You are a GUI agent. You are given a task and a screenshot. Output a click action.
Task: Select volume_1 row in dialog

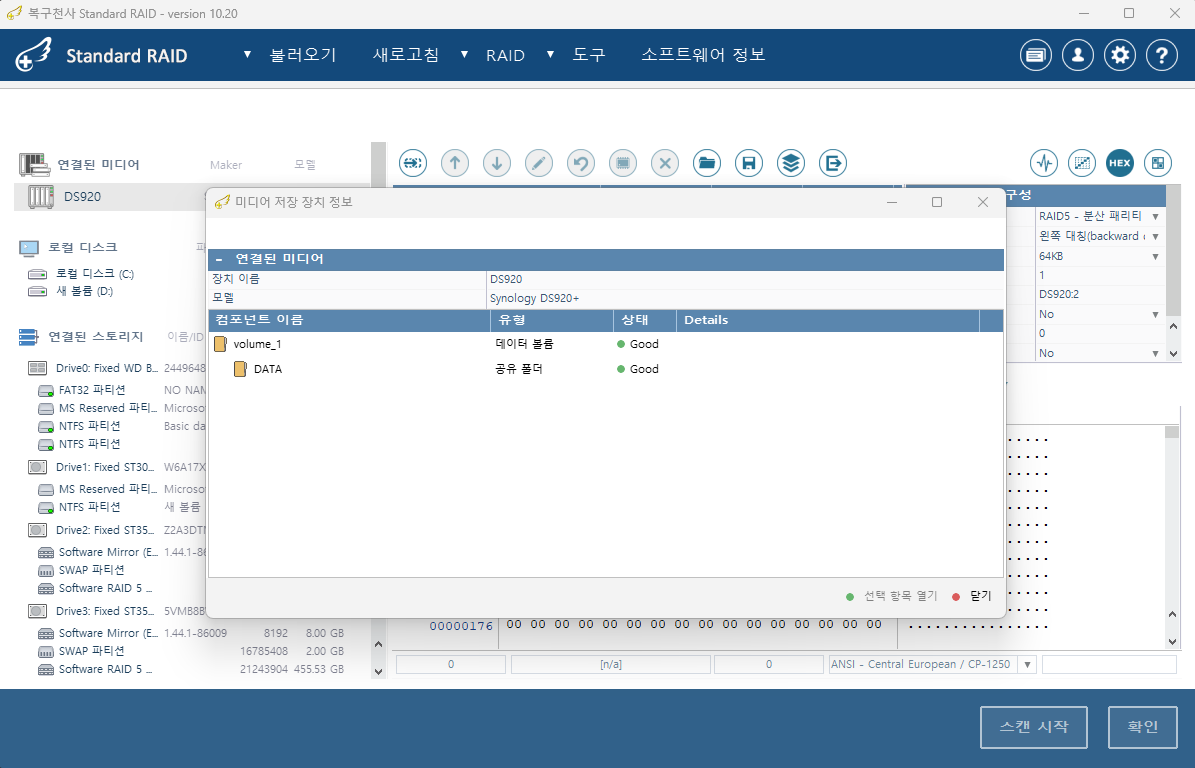(605, 344)
